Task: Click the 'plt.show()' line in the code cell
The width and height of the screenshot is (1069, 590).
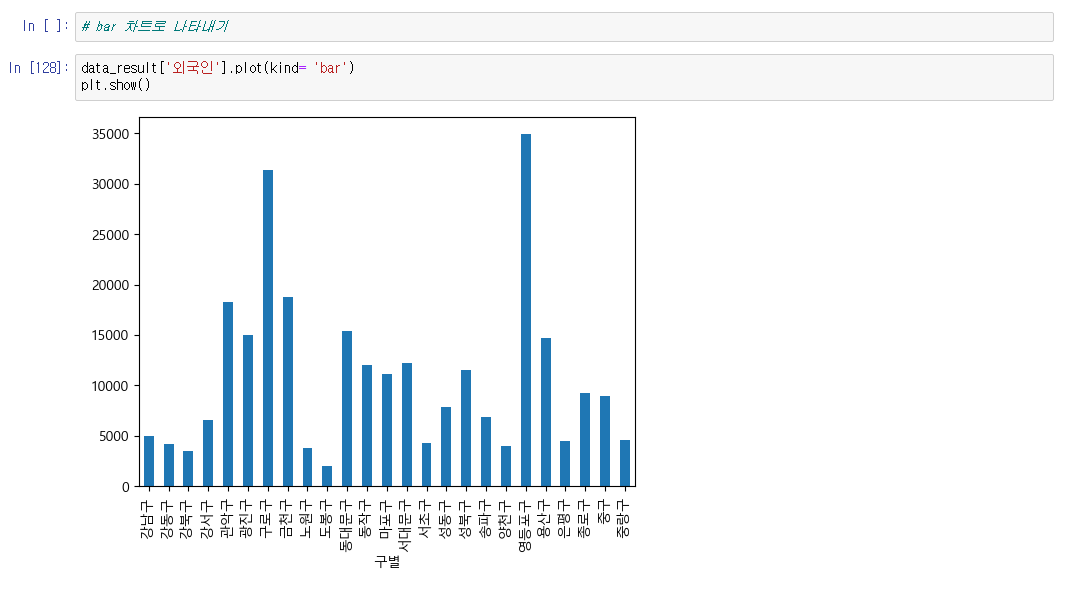Action: click(115, 85)
